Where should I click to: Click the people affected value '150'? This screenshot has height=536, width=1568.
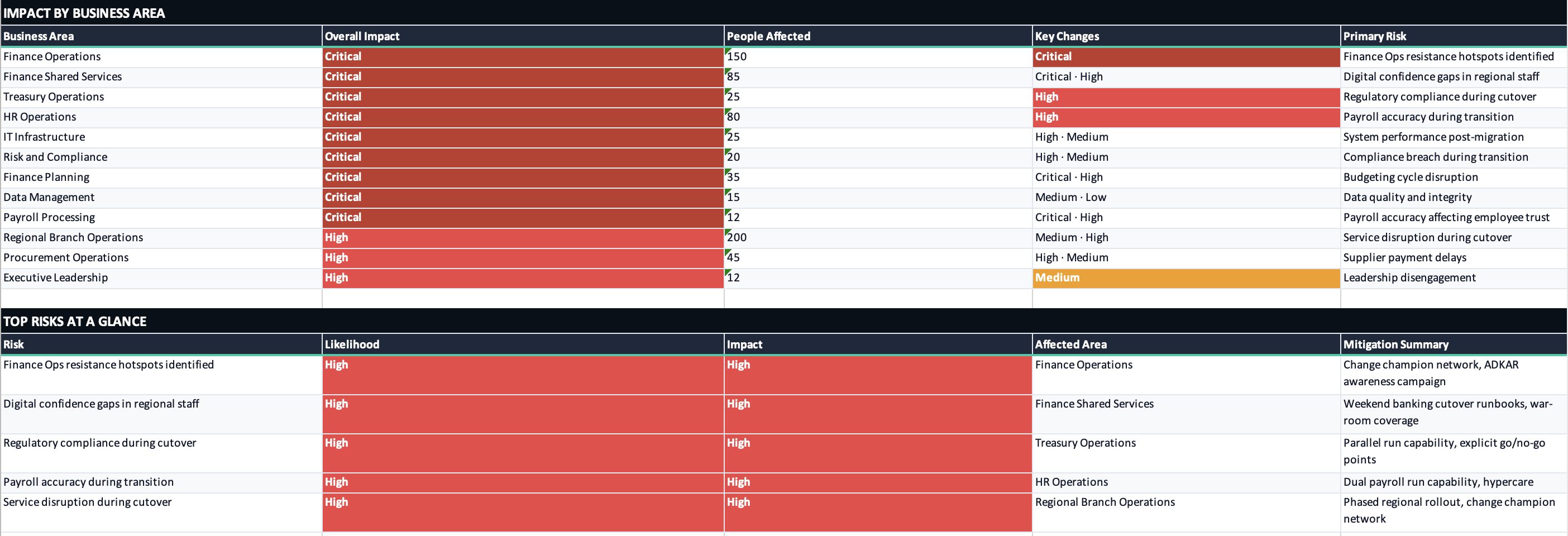coord(878,56)
